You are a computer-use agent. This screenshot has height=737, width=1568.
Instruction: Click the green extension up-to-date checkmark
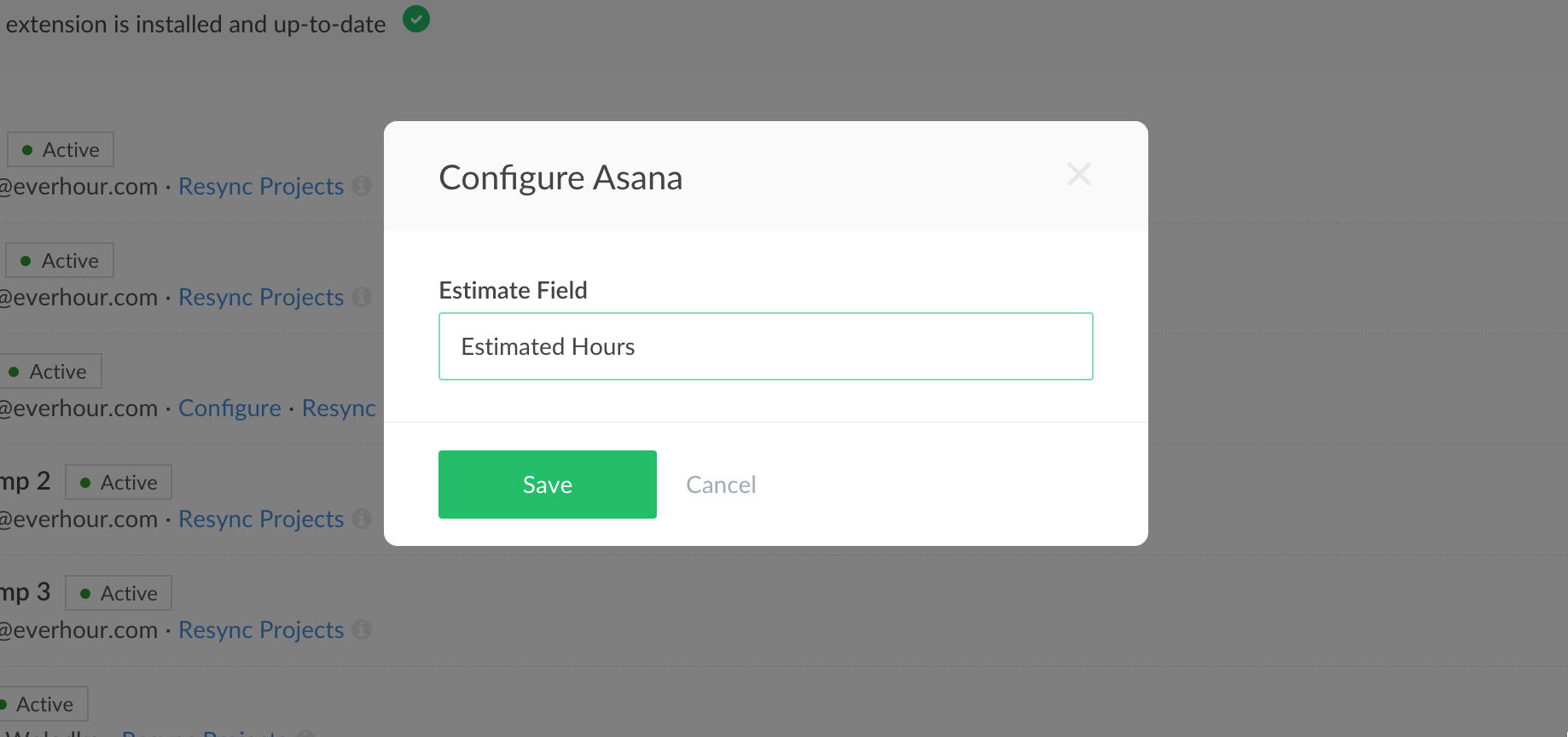point(416,19)
